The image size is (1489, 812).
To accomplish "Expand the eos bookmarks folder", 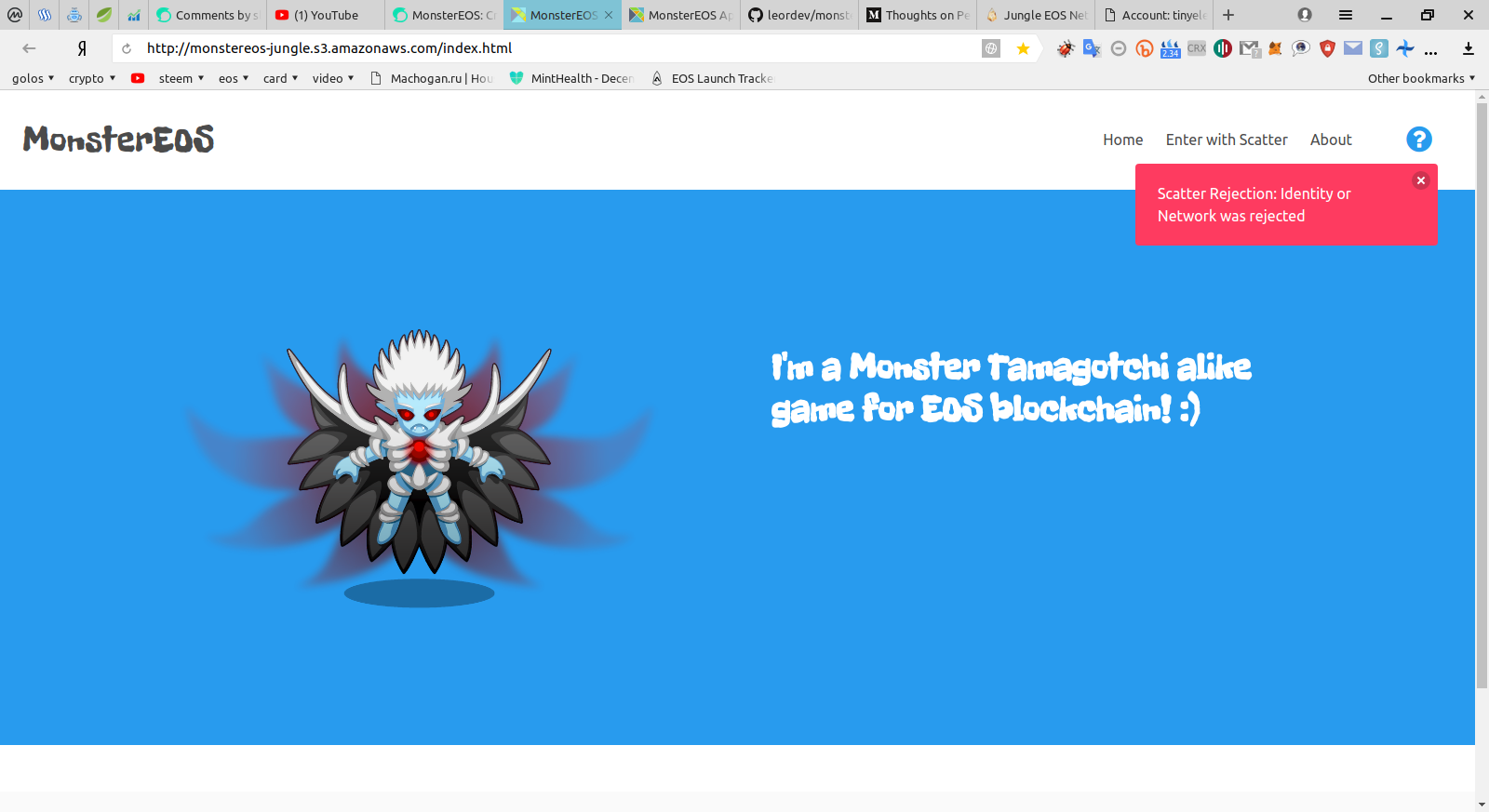I will 234,78.
